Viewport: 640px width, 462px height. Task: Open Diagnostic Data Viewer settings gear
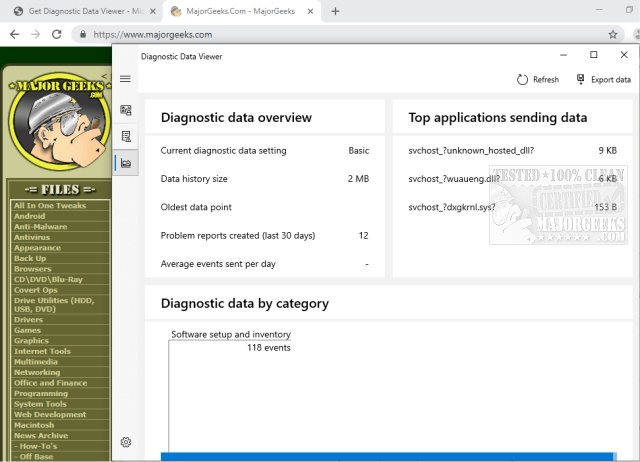coord(126,442)
